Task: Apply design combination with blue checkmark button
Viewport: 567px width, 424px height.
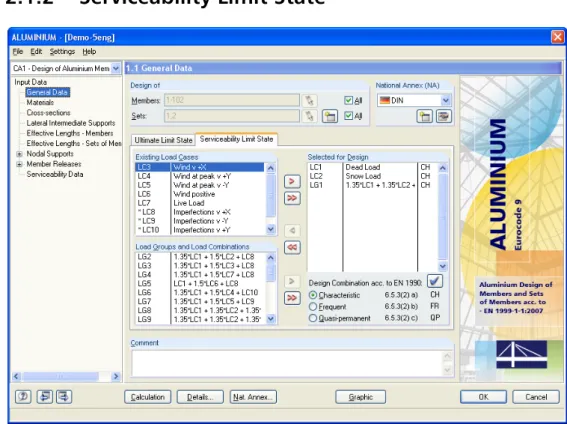Action: click(x=435, y=281)
